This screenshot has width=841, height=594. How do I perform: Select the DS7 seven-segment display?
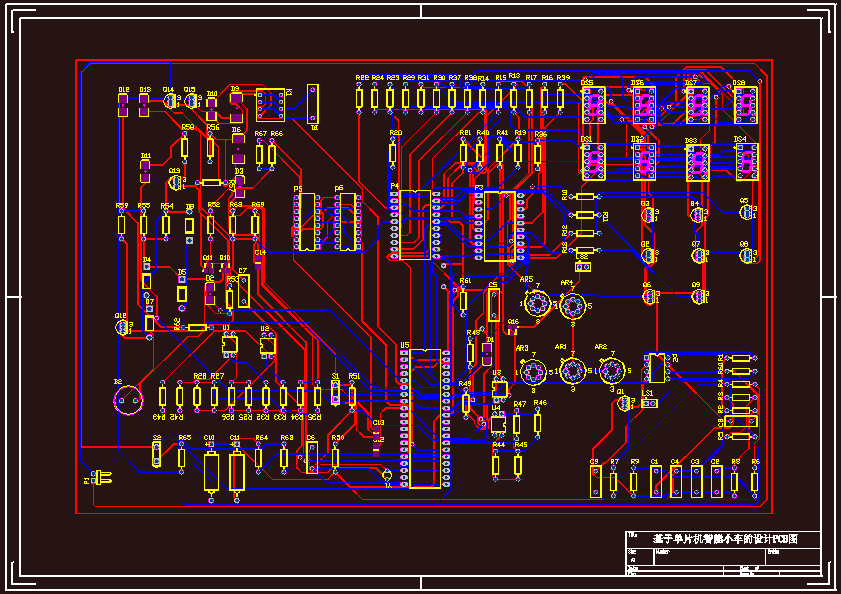click(698, 105)
